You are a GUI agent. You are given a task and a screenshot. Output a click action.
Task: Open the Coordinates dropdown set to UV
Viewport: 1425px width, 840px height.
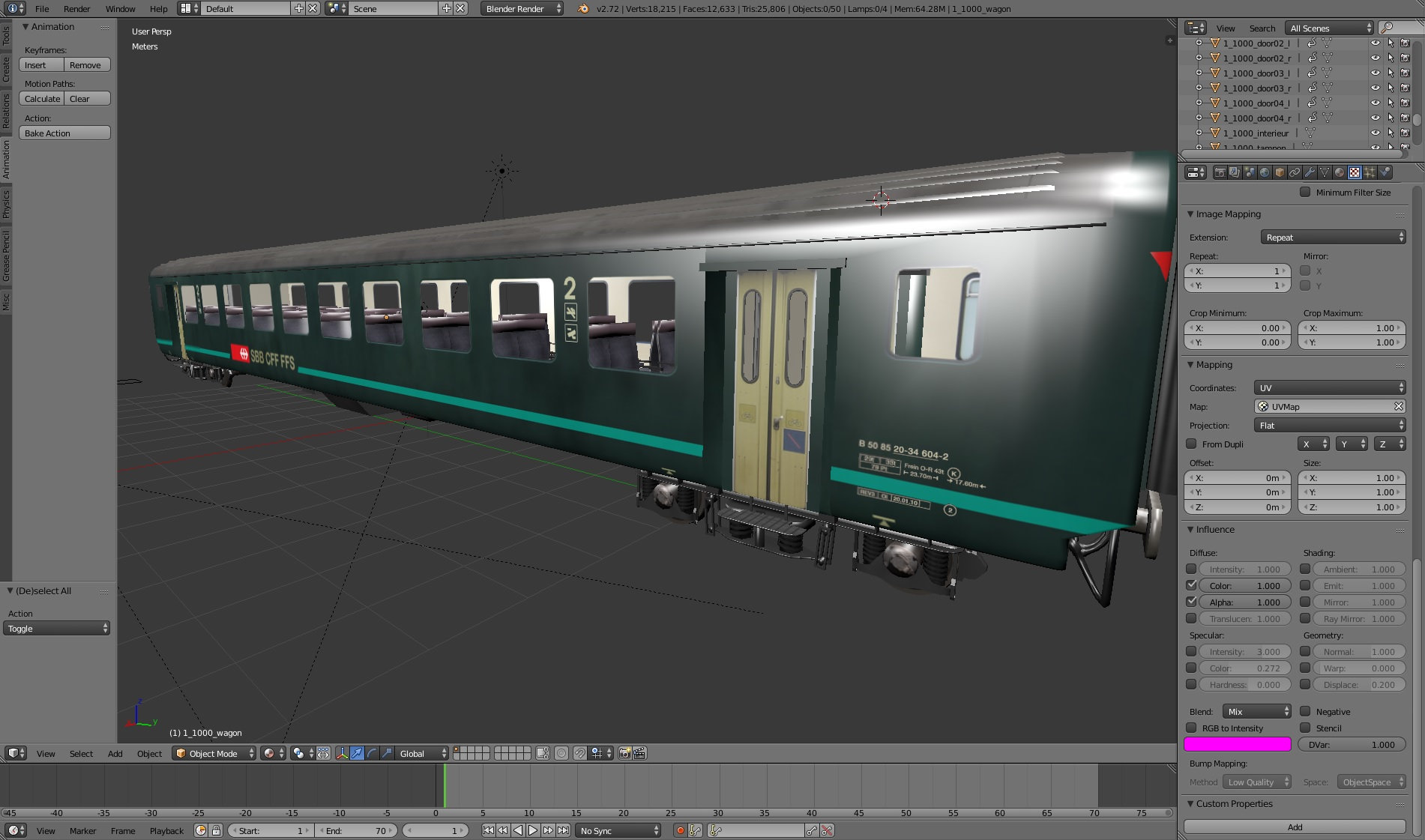click(1330, 387)
